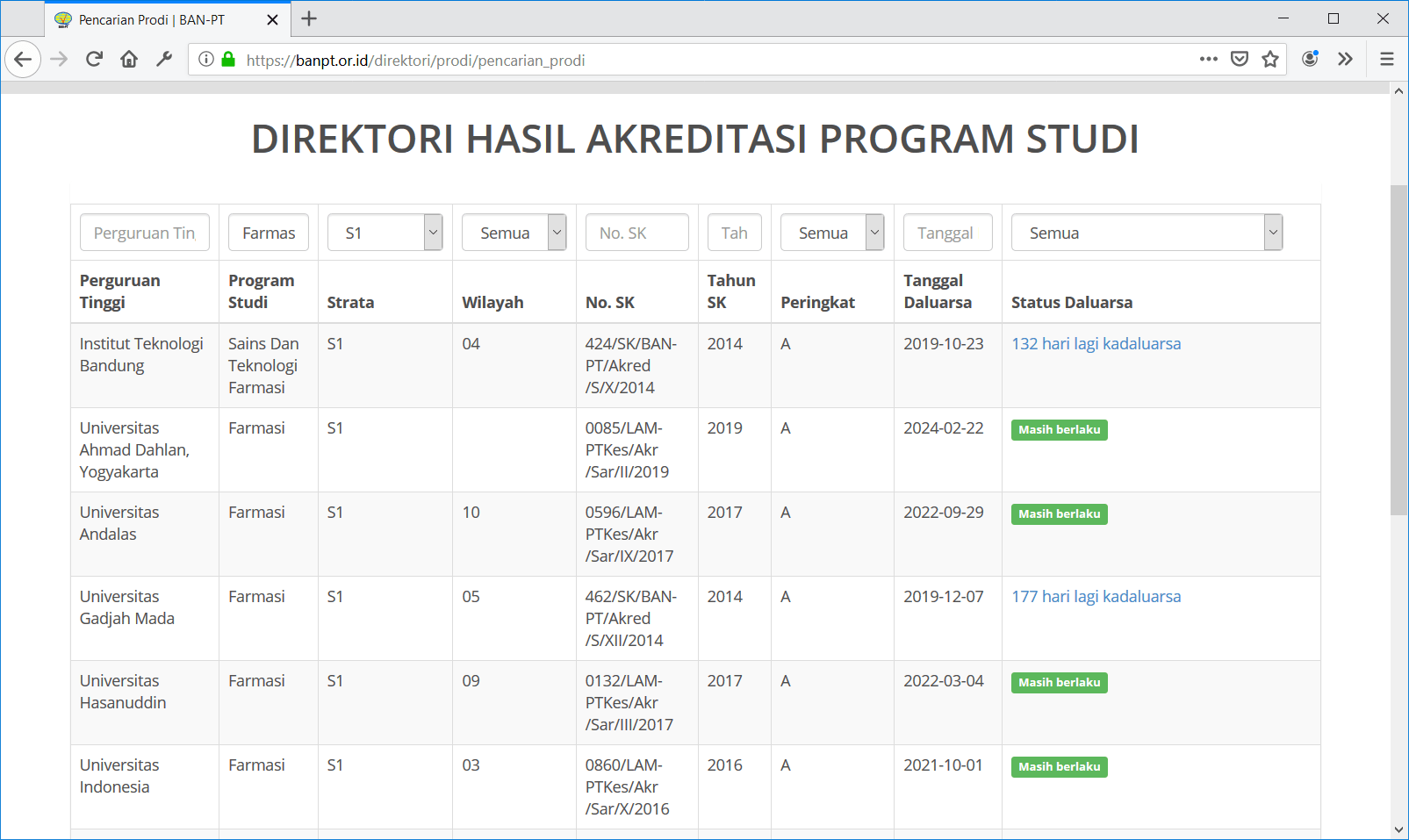Open the Firefox hamburger menu
The image size is (1409, 840).
pyautogui.click(x=1387, y=60)
